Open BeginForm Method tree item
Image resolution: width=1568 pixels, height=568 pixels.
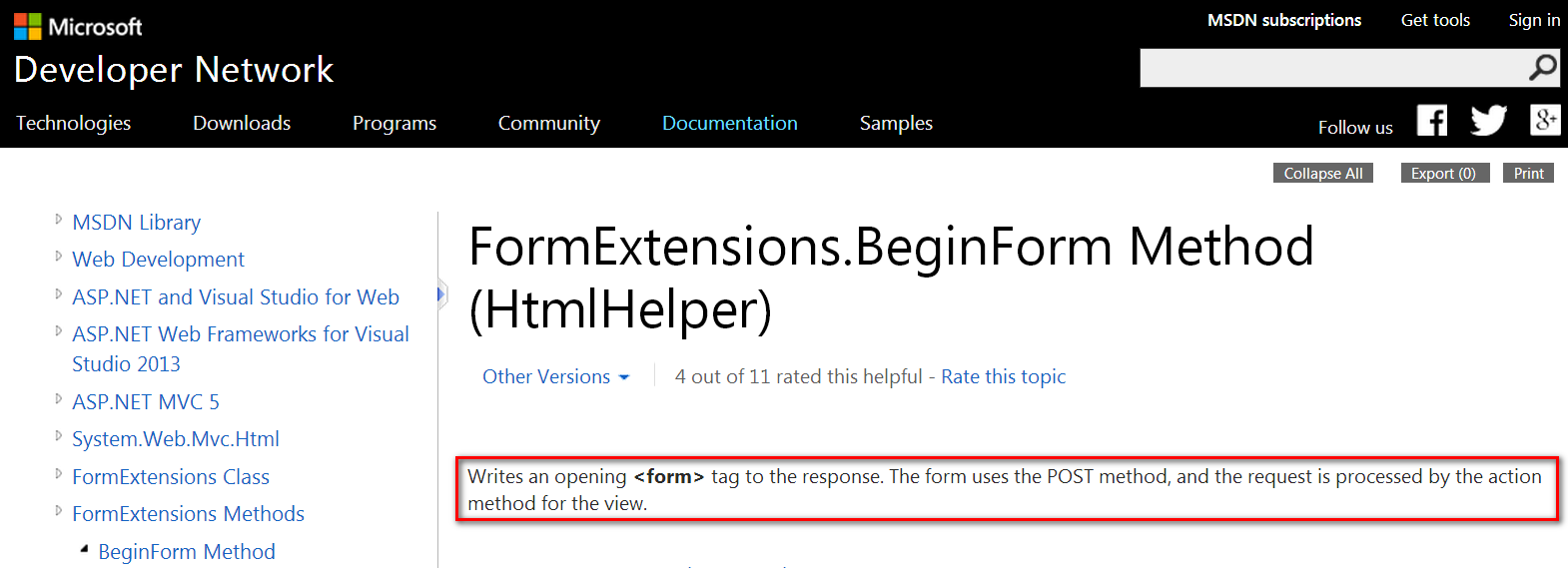tap(187, 551)
